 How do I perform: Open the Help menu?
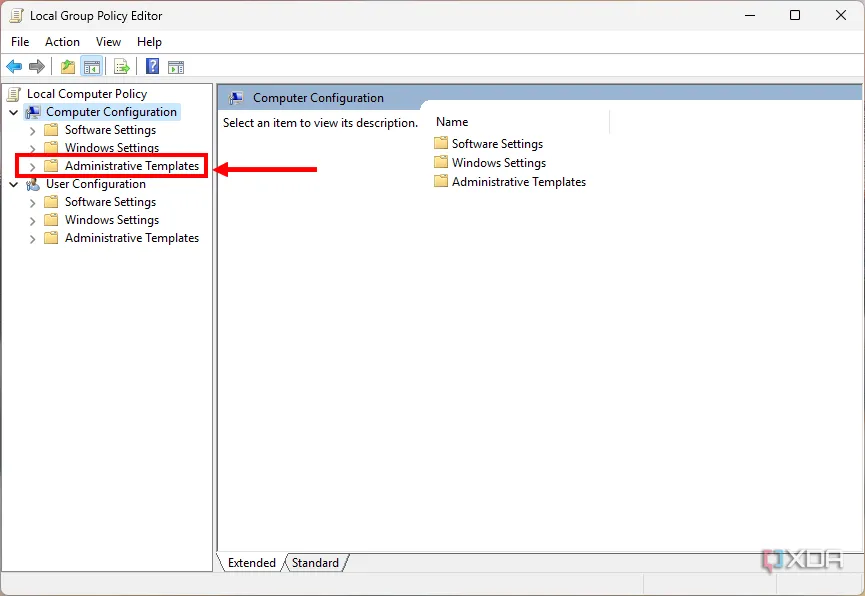coord(149,42)
